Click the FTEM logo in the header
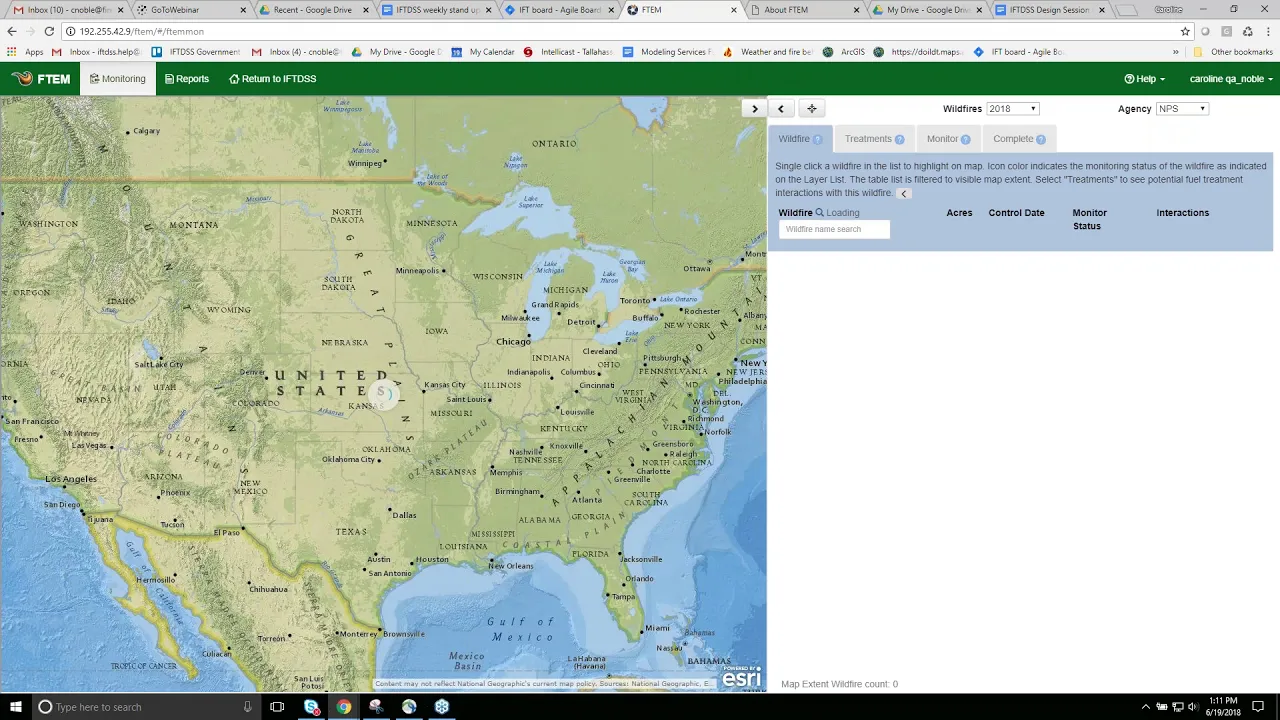Screen dimensions: 1280x720 [x=41, y=79]
